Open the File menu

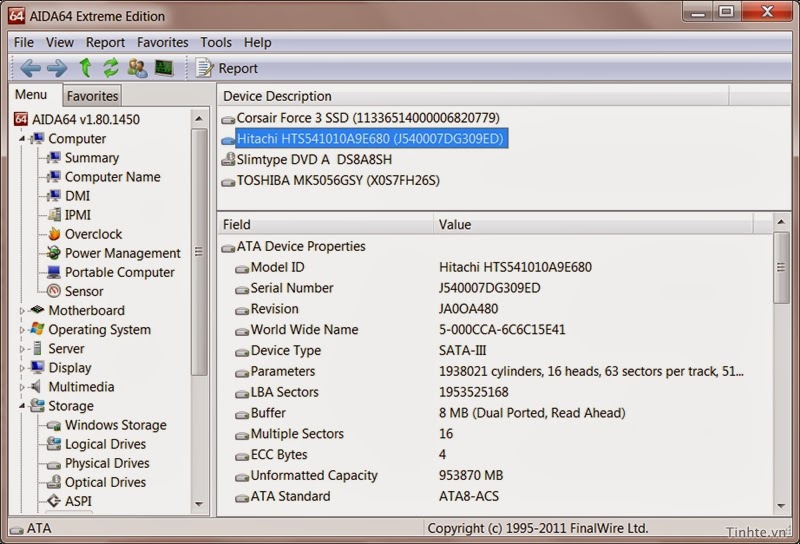(23, 42)
